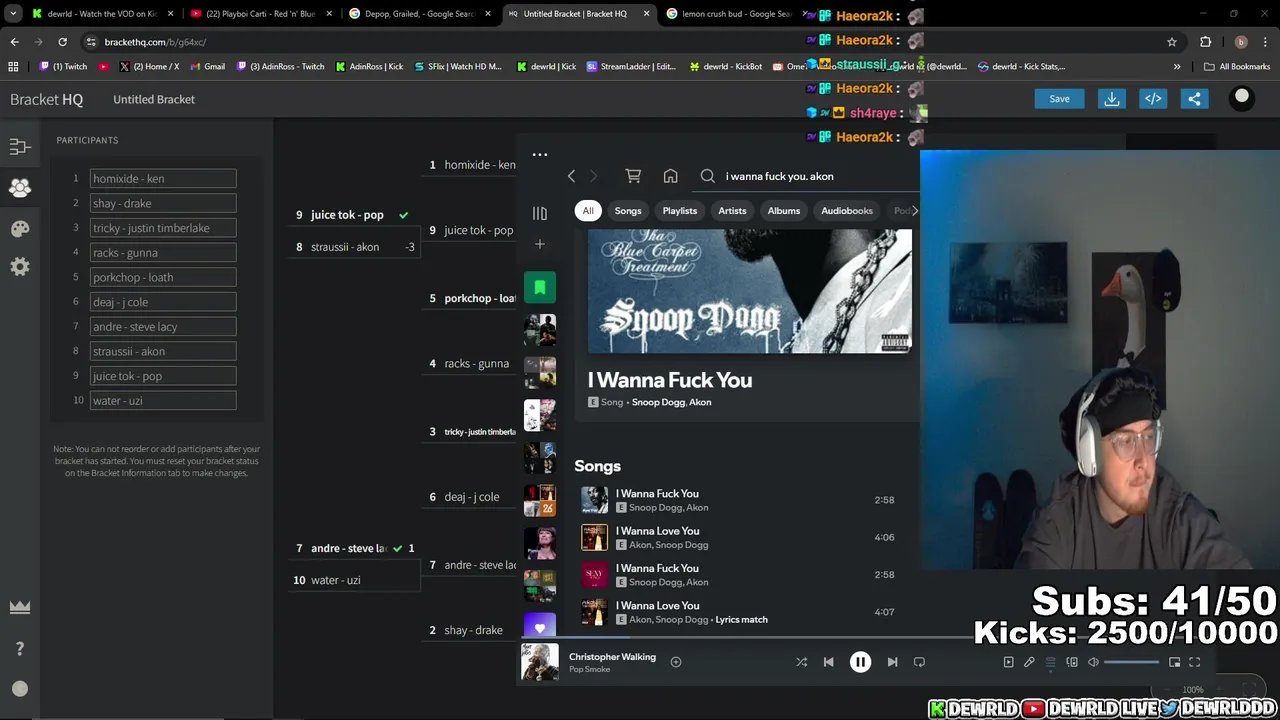Download the bracket using download icon

coord(1112,99)
